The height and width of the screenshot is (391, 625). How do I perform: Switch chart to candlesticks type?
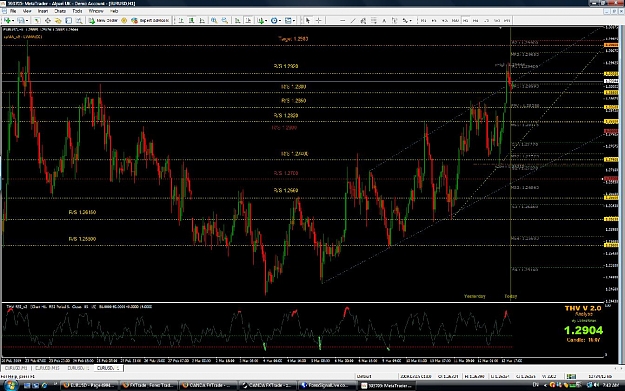(192, 20)
